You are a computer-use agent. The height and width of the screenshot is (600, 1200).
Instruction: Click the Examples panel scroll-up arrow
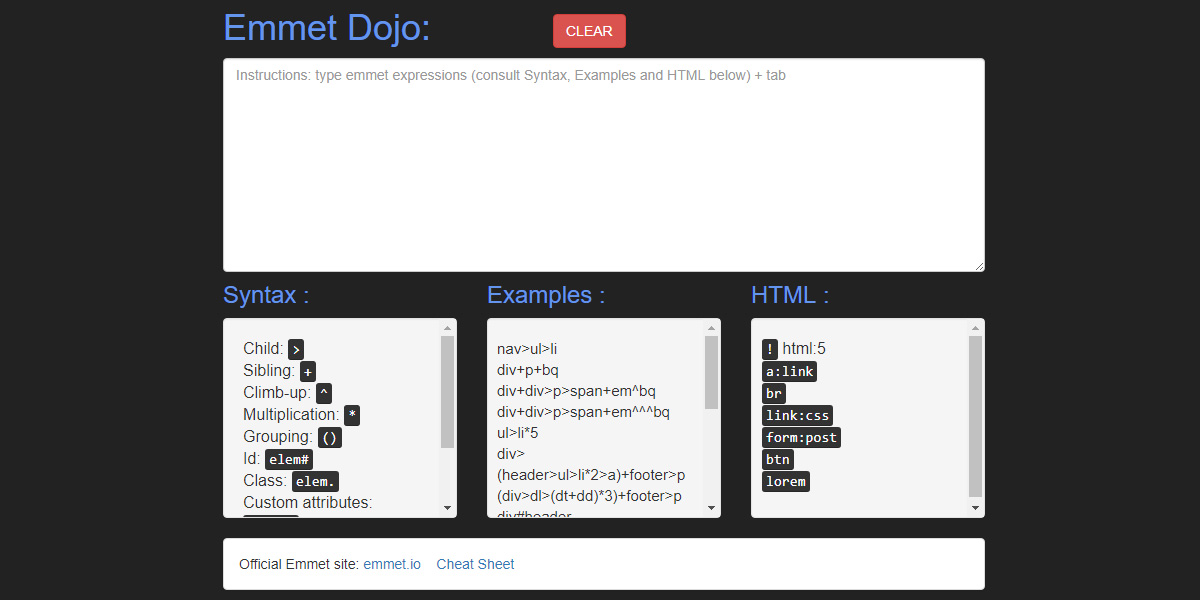[x=711, y=328]
